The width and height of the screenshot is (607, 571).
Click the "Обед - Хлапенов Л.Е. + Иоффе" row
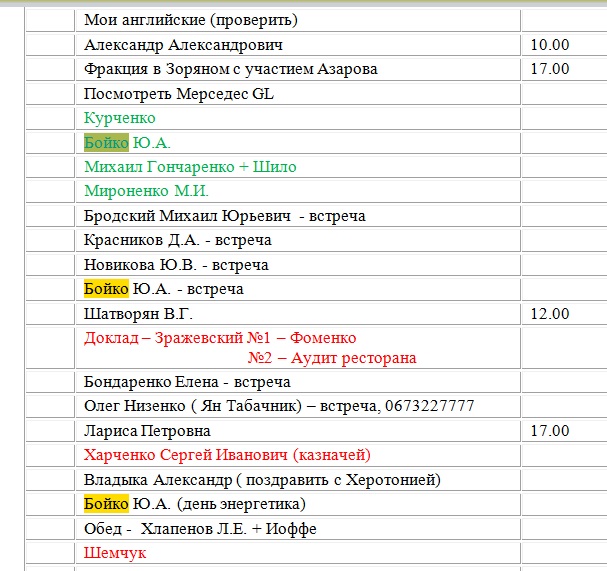(200, 528)
